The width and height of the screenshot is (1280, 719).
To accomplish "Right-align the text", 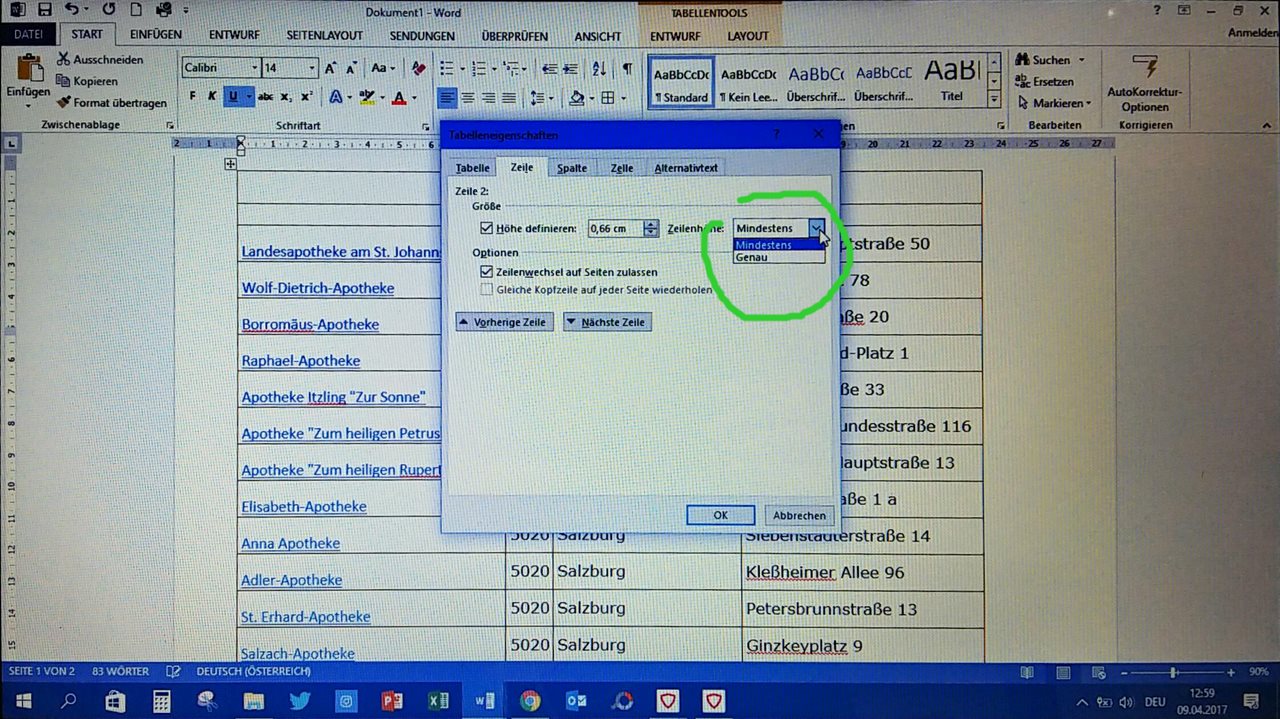I will click(x=489, y=97).
